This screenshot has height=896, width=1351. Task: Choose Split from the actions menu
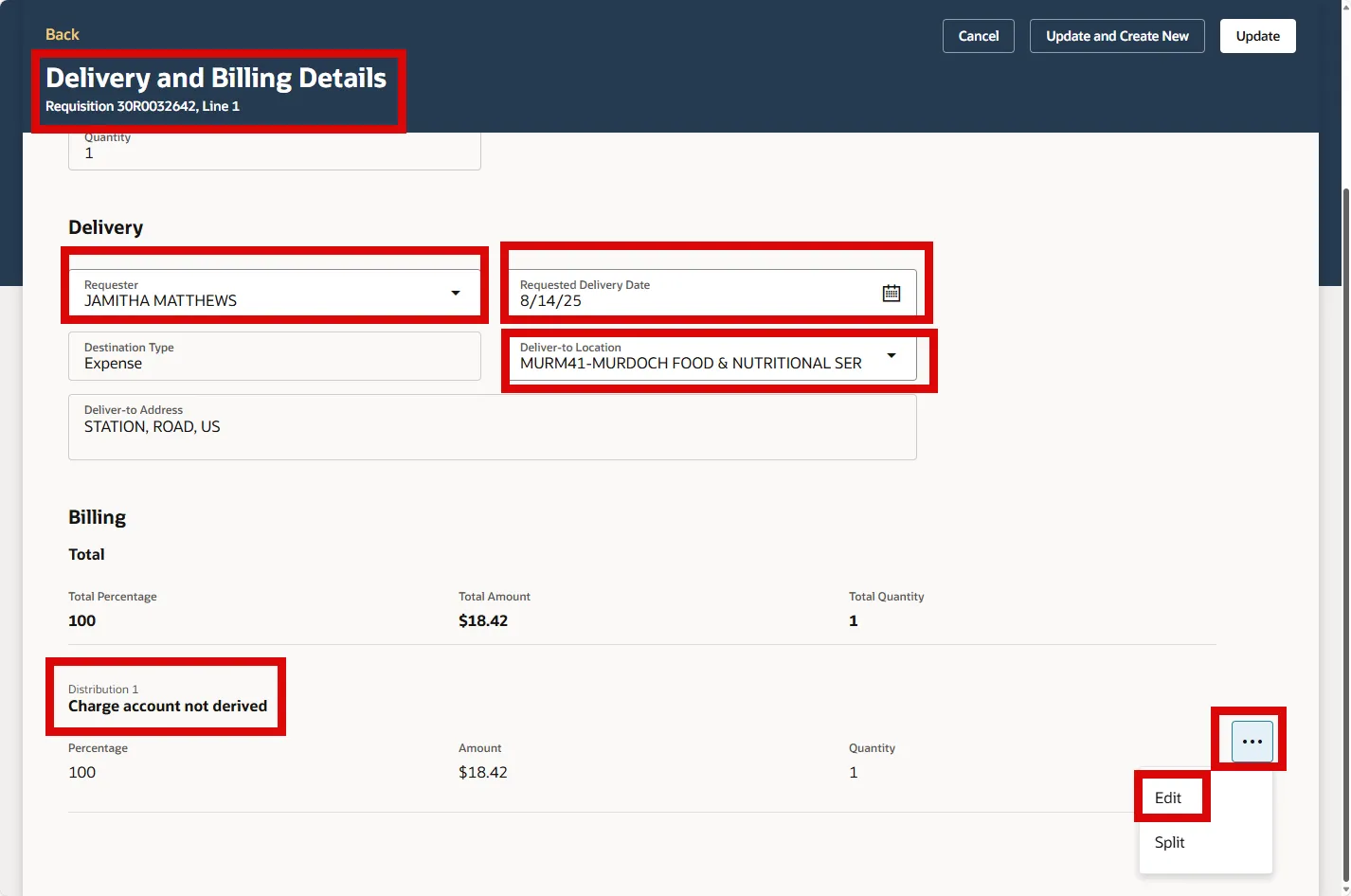pos(1169,842)
